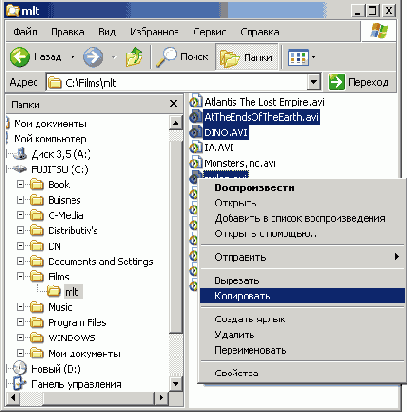Screen dimensions: 407x412
Task: Click the Go button beside address bar
Action: pyautogui.click(x=359, y=82)
